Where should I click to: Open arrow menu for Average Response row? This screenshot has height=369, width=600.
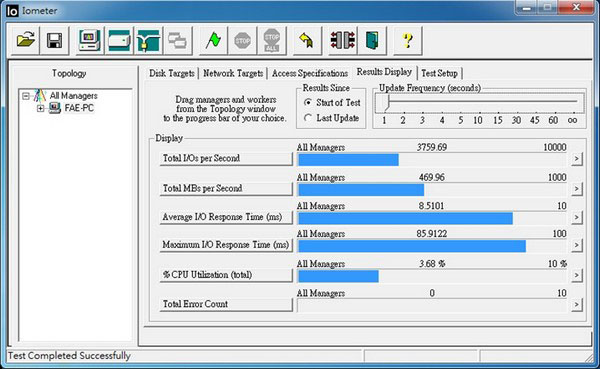[577, 217]
